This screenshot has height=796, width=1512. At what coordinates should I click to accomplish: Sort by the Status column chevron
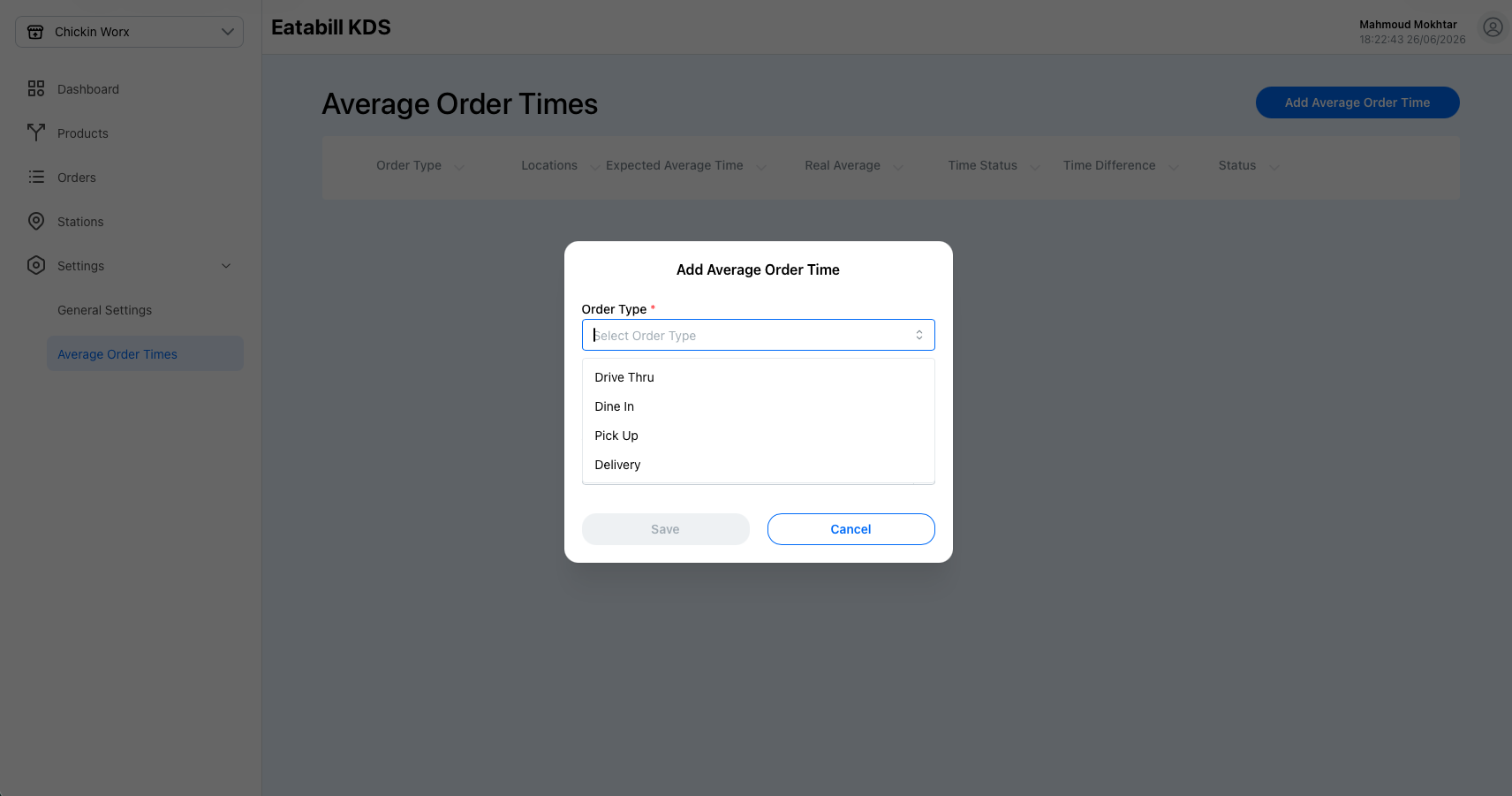pyautogui.click(x=1274, y=167)
